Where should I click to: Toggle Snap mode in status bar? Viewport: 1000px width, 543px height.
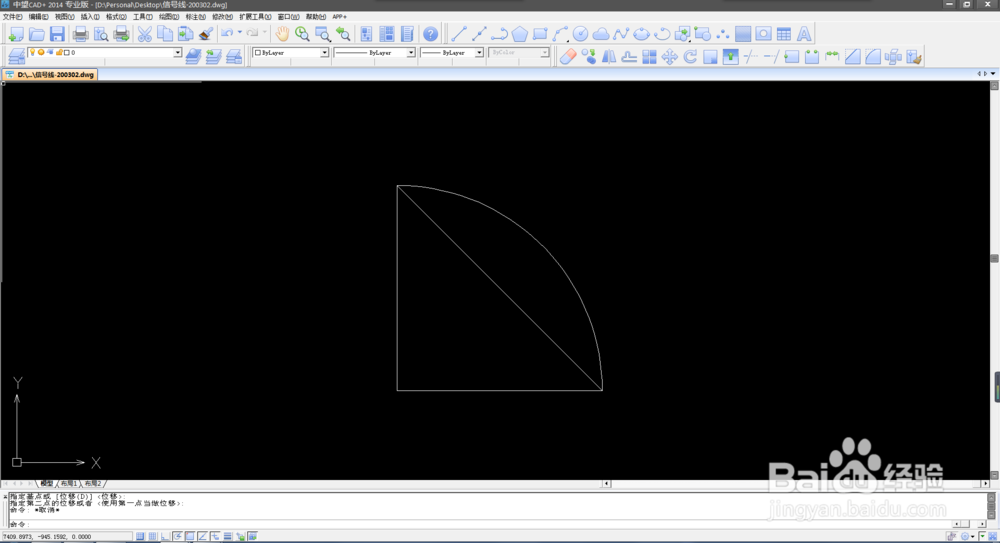(x=140, y=537)
